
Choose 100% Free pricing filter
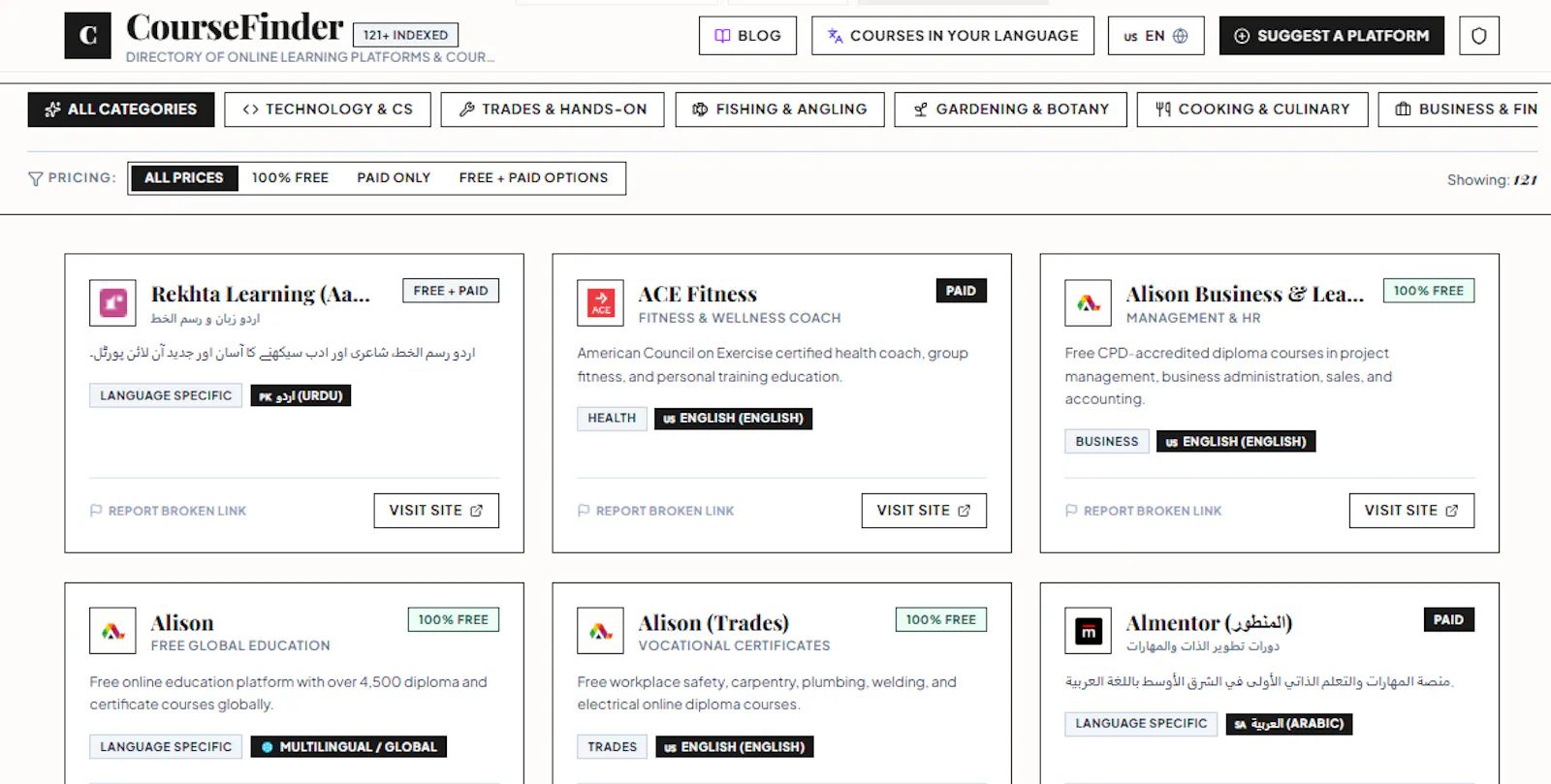coord(290,178)
